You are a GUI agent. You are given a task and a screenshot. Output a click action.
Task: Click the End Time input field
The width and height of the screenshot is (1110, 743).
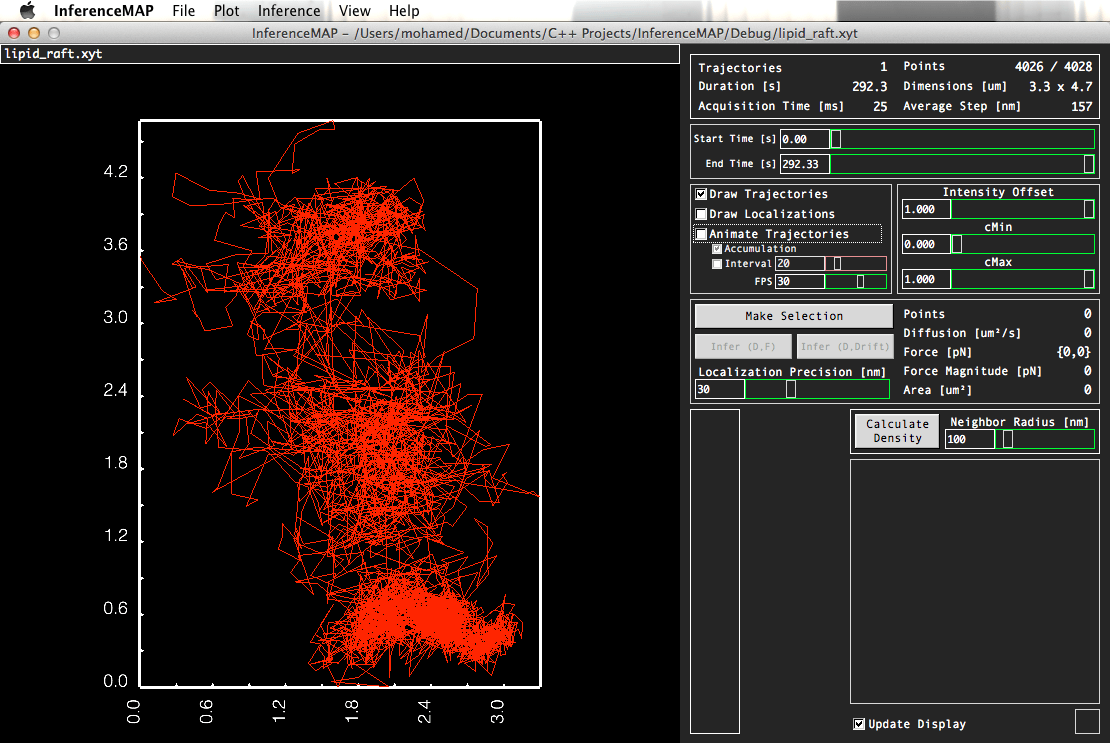coord(805,164)
